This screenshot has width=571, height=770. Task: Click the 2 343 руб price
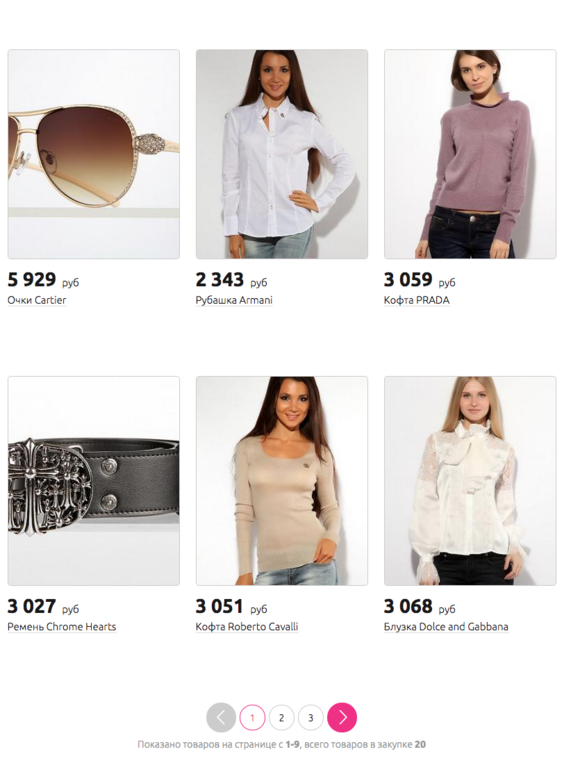click(x=231, y=280)
